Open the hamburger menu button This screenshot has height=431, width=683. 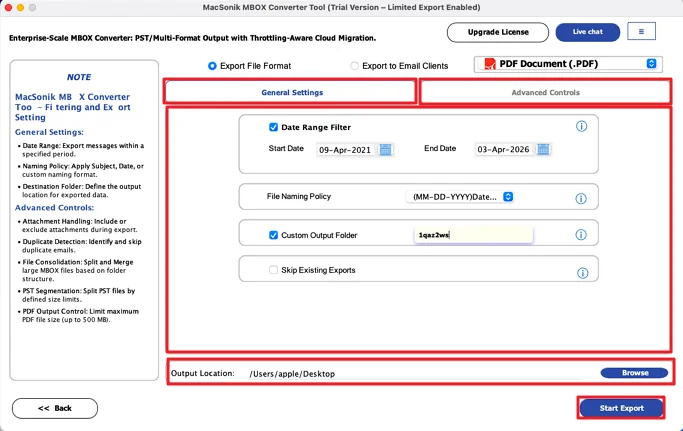click(641, 31)
